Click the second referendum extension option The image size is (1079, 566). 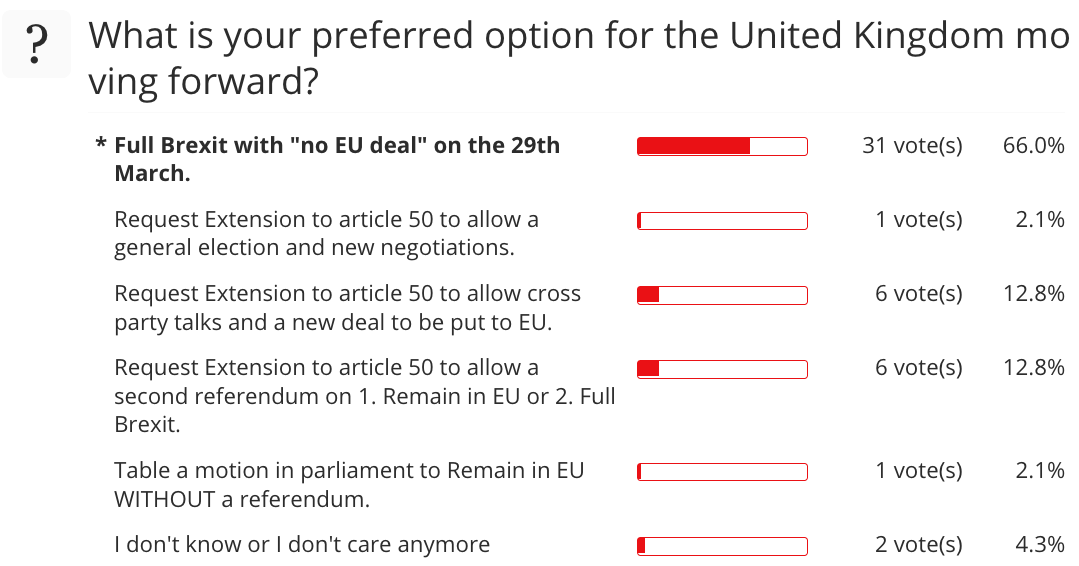tap(365, 395)
